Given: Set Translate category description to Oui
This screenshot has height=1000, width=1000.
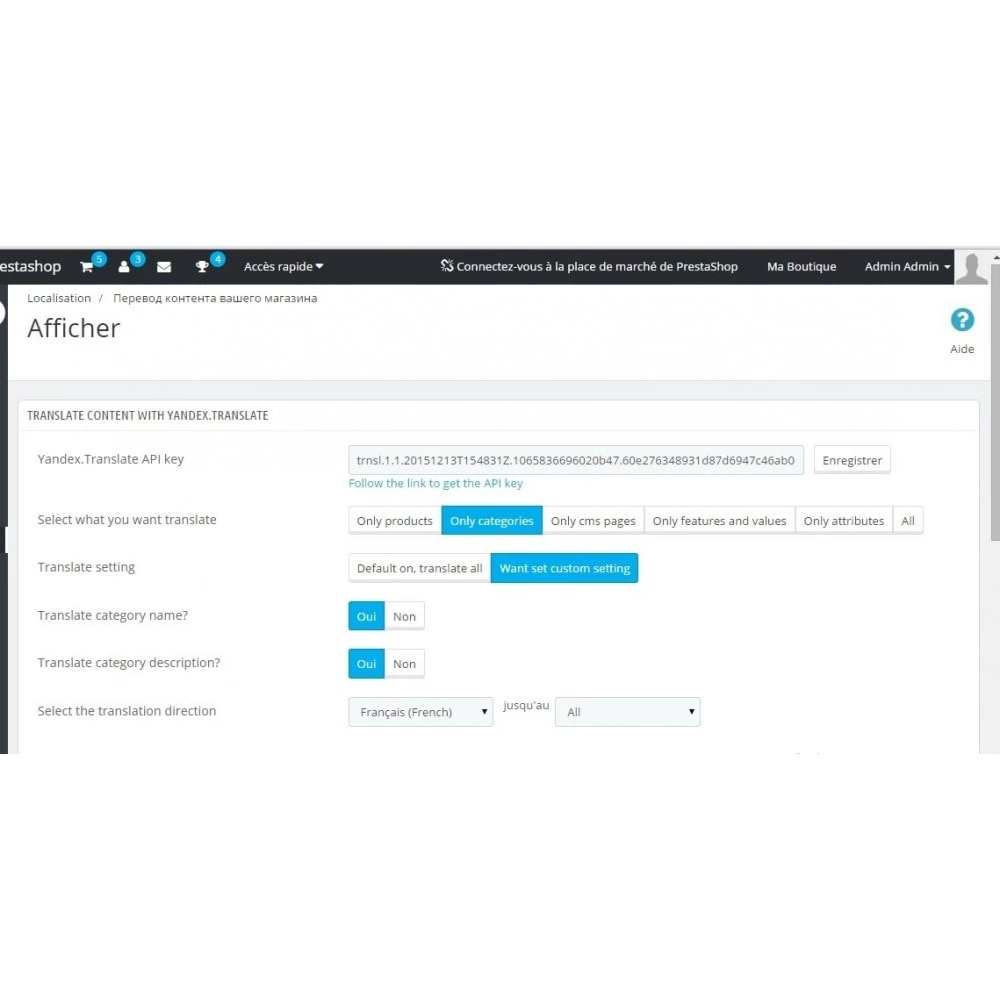Looking at the screenshot, I should [366, 663].
